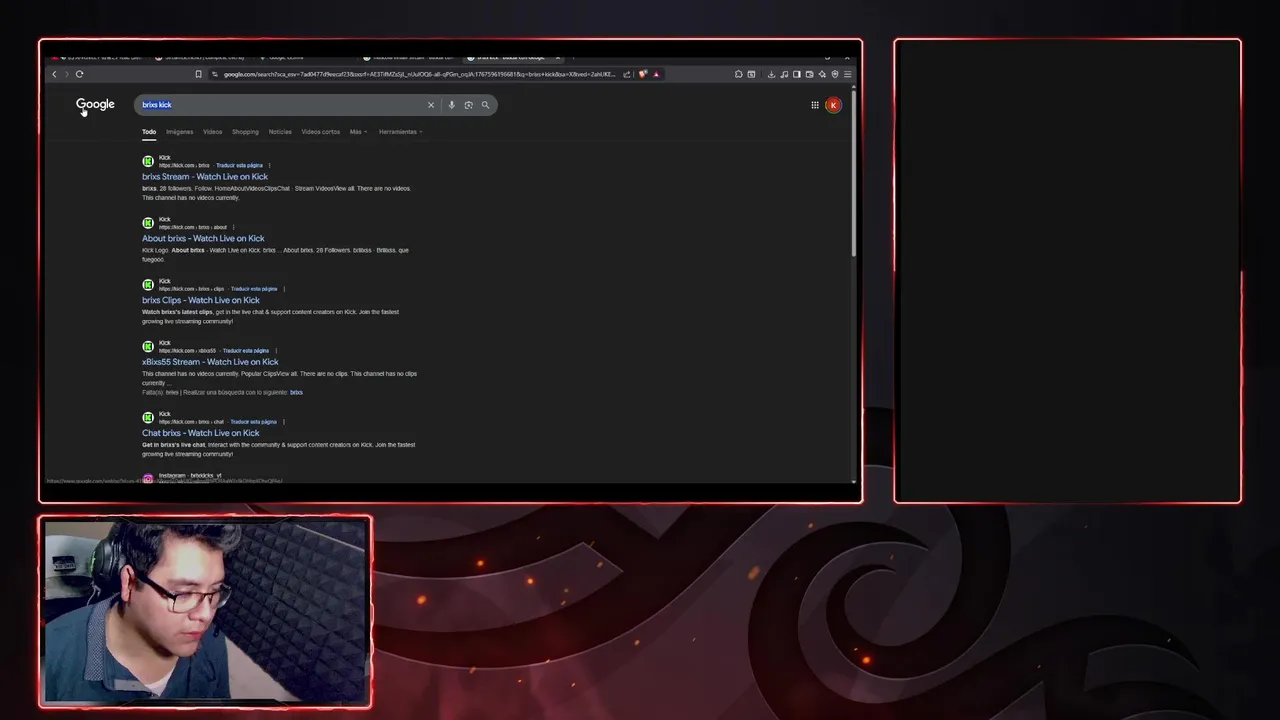Click the Kick favicon beside brixs Clips result
Viewport: 1280px width, 720px height.
pyautogui.click(x=148, y=285)
